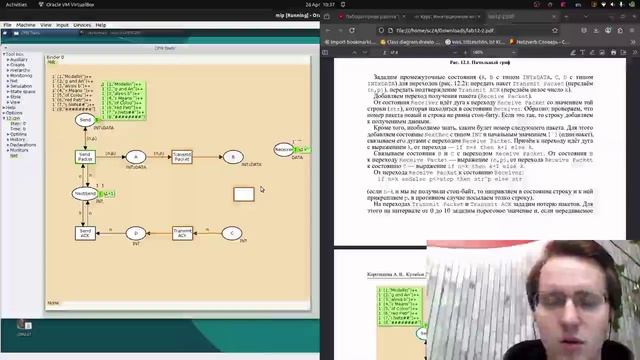This screenshot has width=640, height=360.
Task: Bookmark this page with the star icon
Action: [x=555, y=30]
